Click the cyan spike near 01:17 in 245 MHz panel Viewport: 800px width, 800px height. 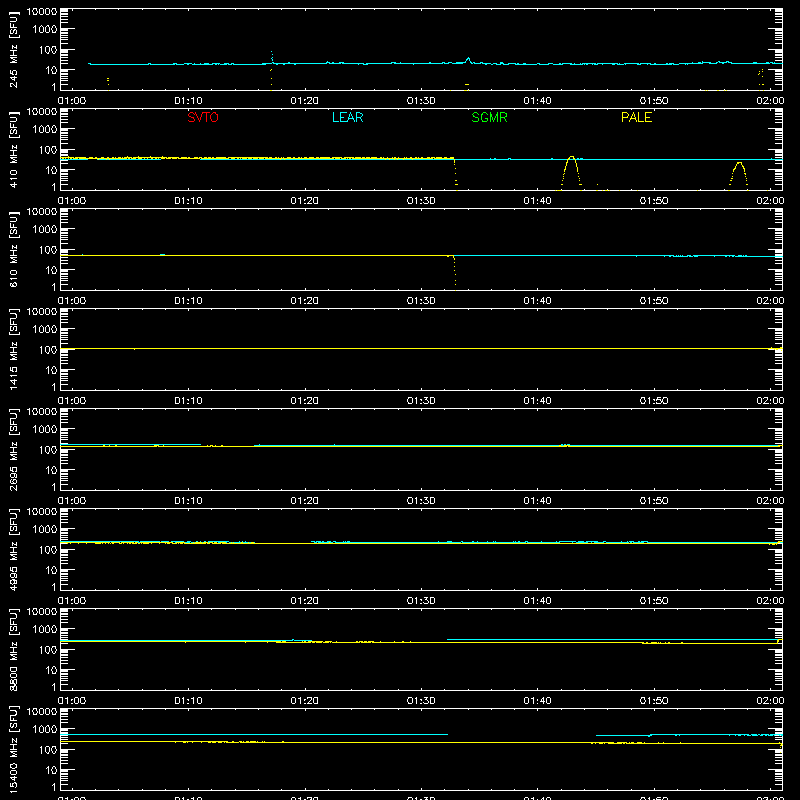tap(271, 56)
